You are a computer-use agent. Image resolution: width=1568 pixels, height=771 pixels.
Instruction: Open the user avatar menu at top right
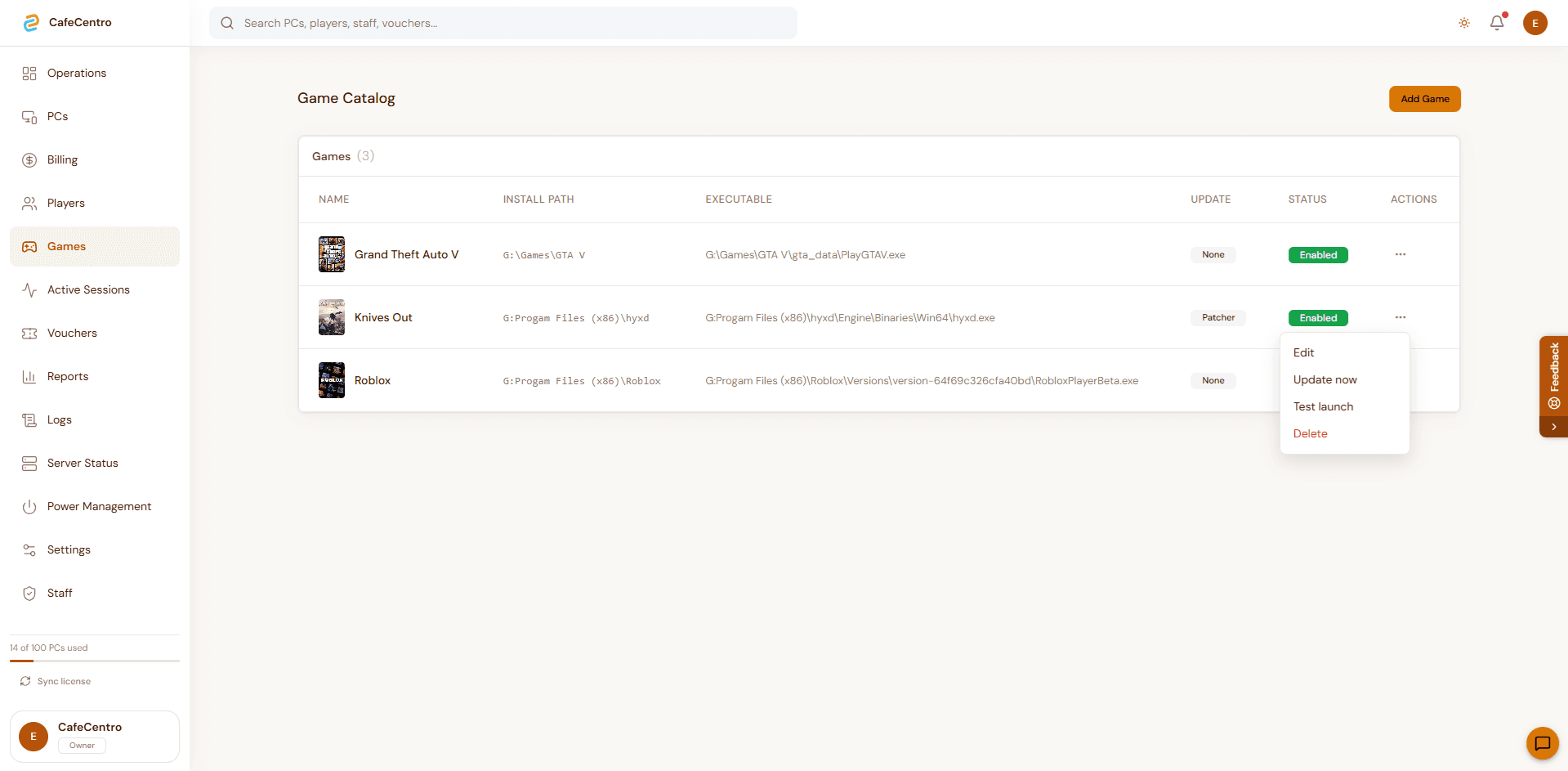tap(1535, 23)
